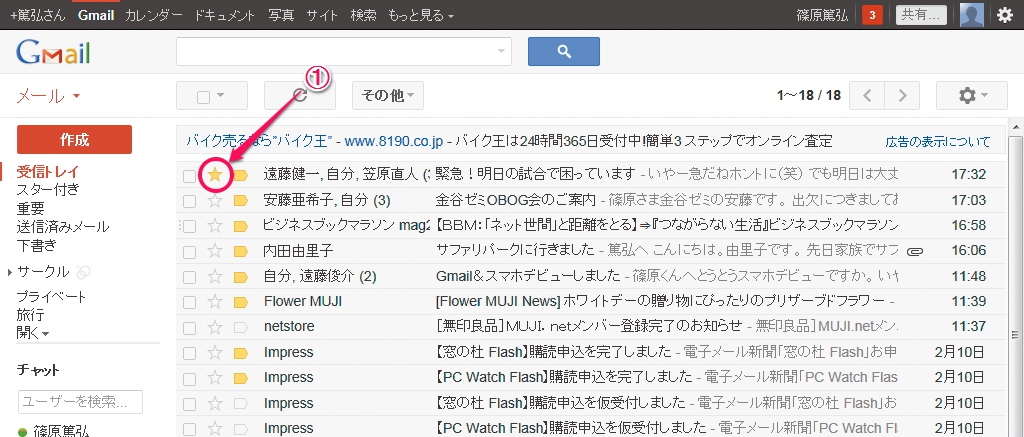The height and width of the screenshot is (437, 1024).
Task: Open the スター付き folder link
Action: pos(48,190)
